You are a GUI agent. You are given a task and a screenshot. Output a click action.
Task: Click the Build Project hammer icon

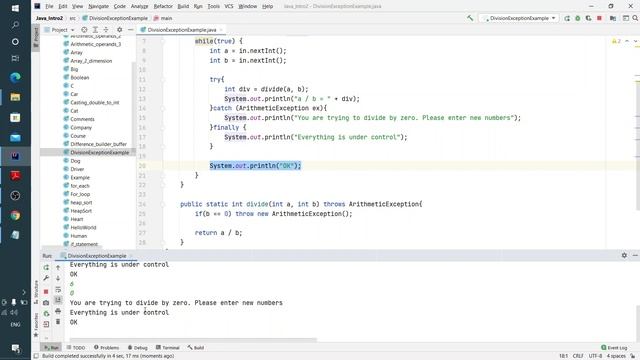click(470, 18)
